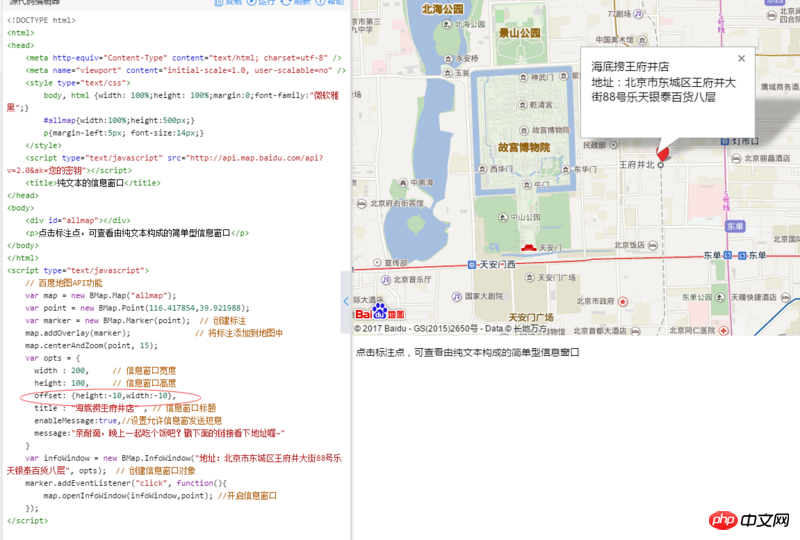This screenshot has width=800, height=540.
Task: Click the php中文网 logo
Action: [749, 520]
